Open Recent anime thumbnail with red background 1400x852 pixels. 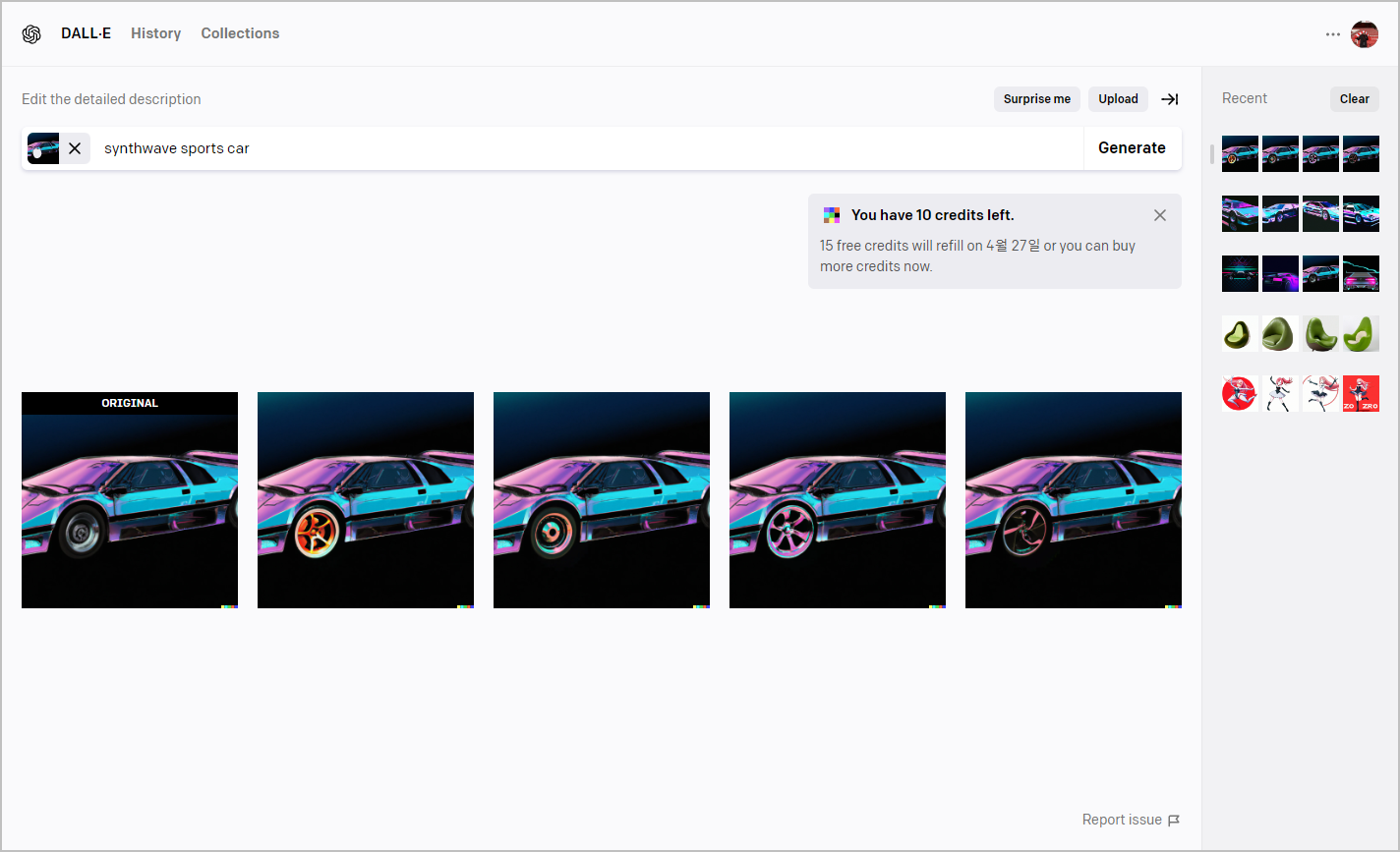[1361, 394]
